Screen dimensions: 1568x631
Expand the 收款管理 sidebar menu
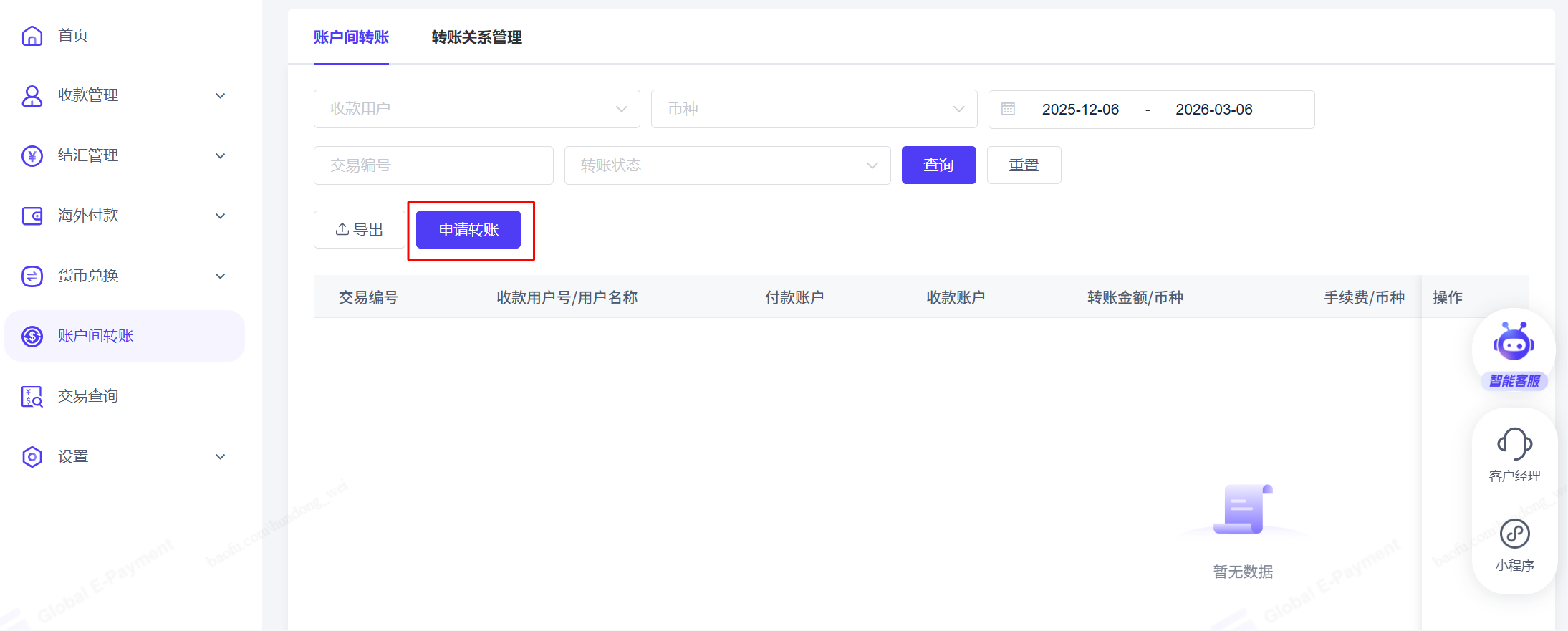(x=221, y=95)
